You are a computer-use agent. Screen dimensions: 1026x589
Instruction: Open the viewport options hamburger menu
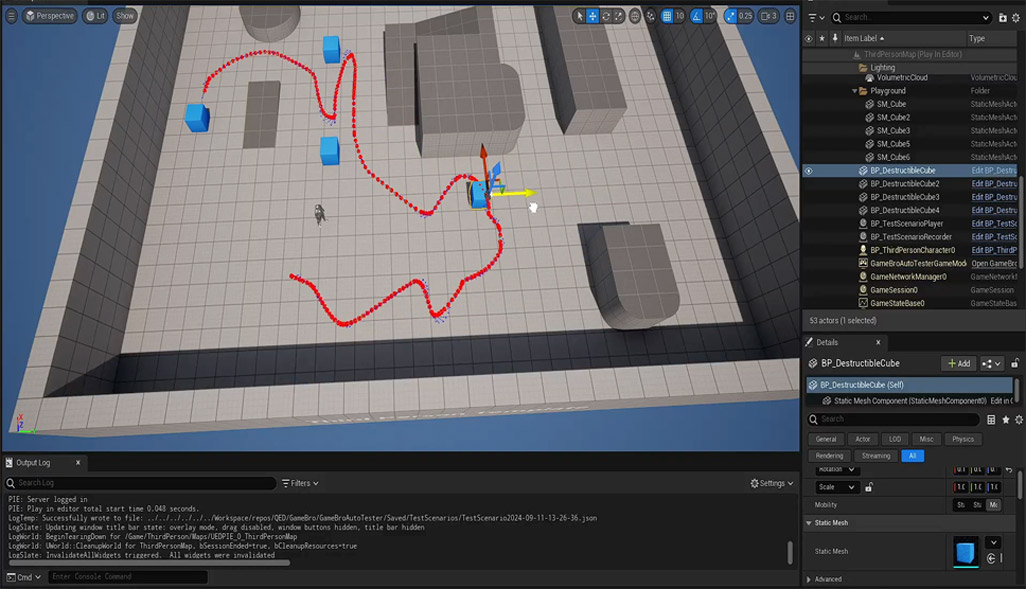click(x=11, y=16)
